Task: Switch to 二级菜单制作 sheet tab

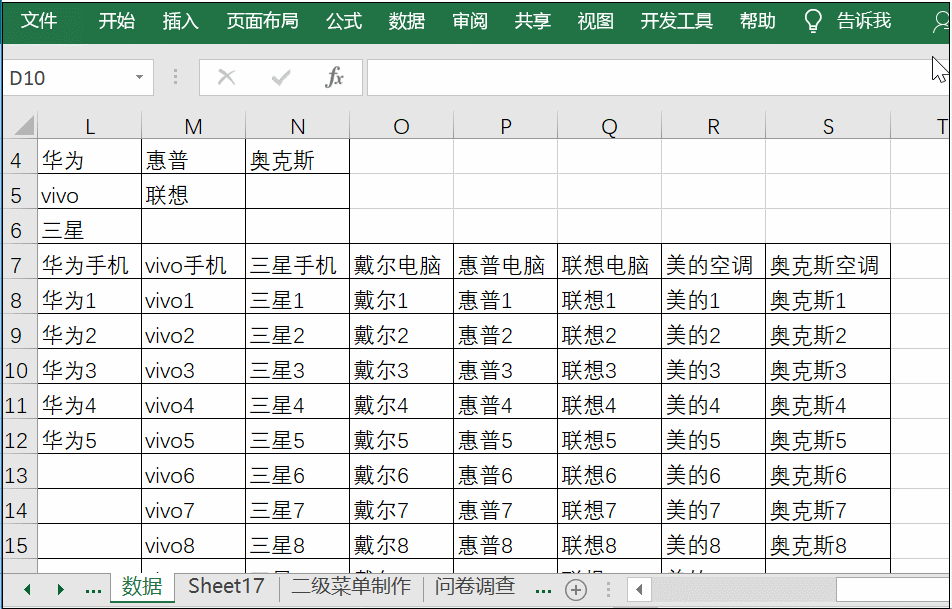Action: pos(351,587)
